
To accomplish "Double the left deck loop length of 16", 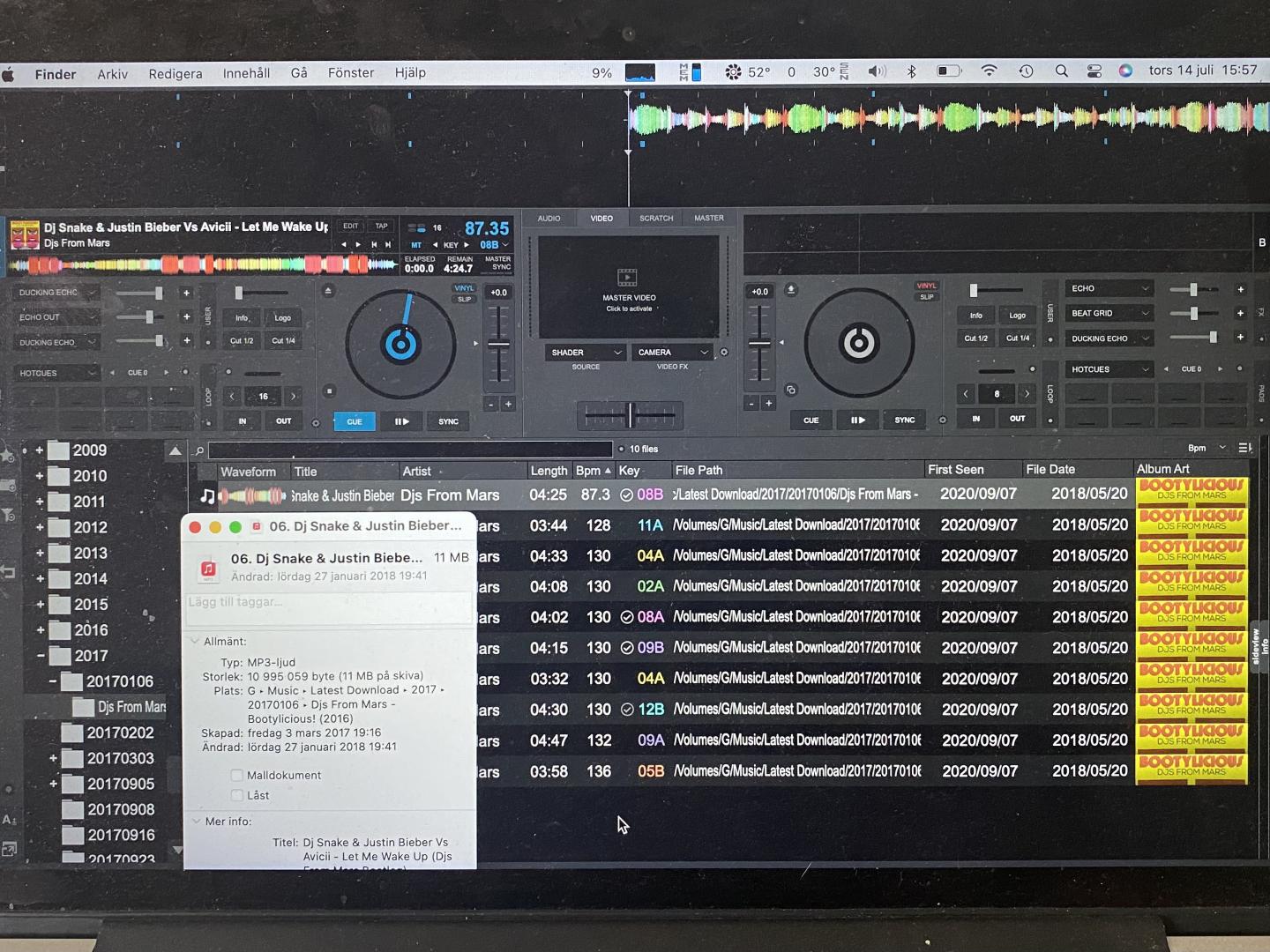I will click(294, 397).
